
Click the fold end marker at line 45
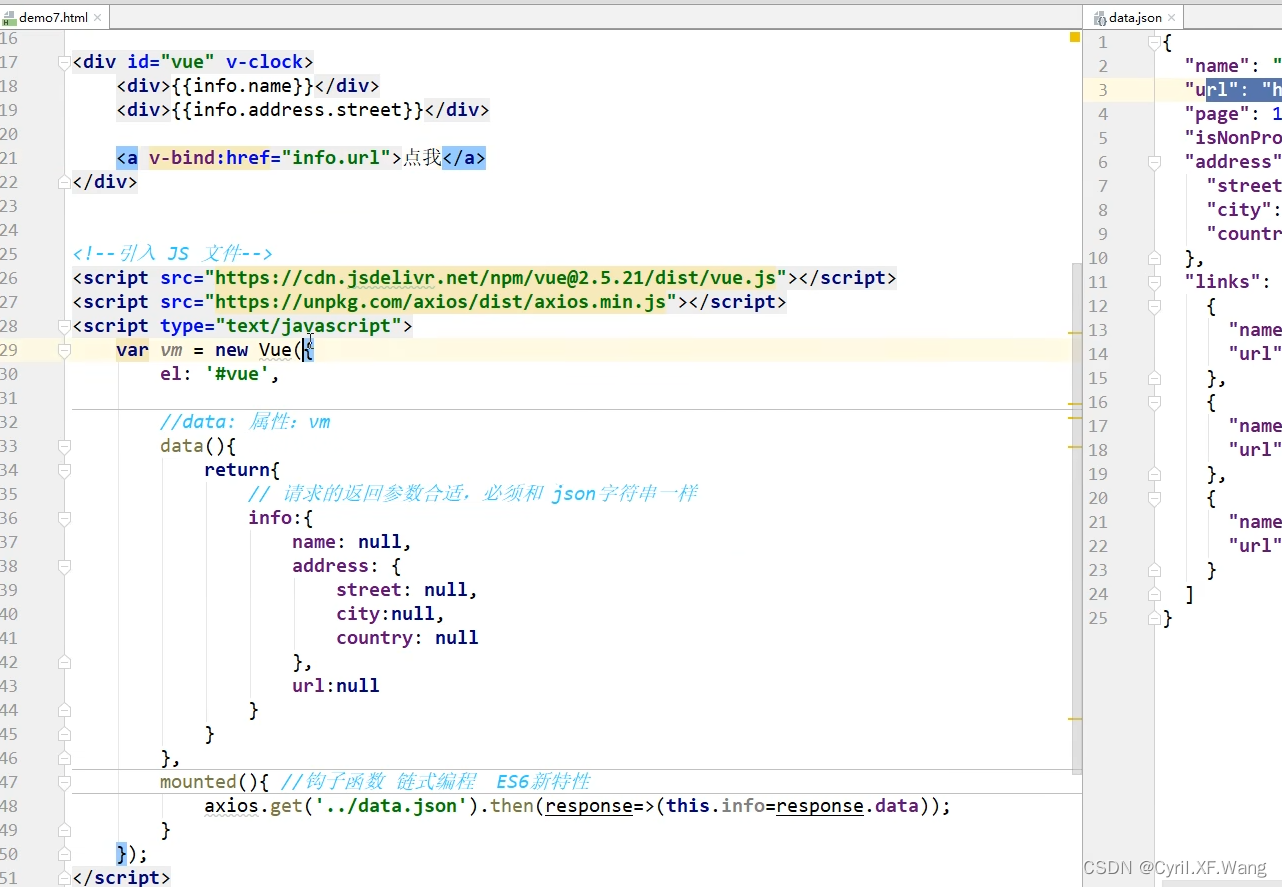coord(64,734)
